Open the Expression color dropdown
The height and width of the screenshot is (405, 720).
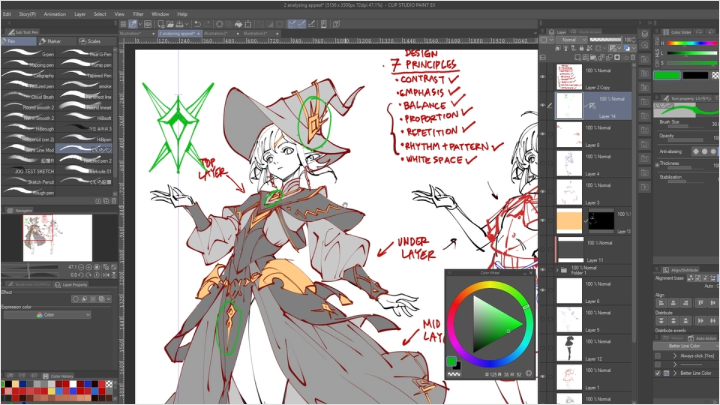[47, 315]
